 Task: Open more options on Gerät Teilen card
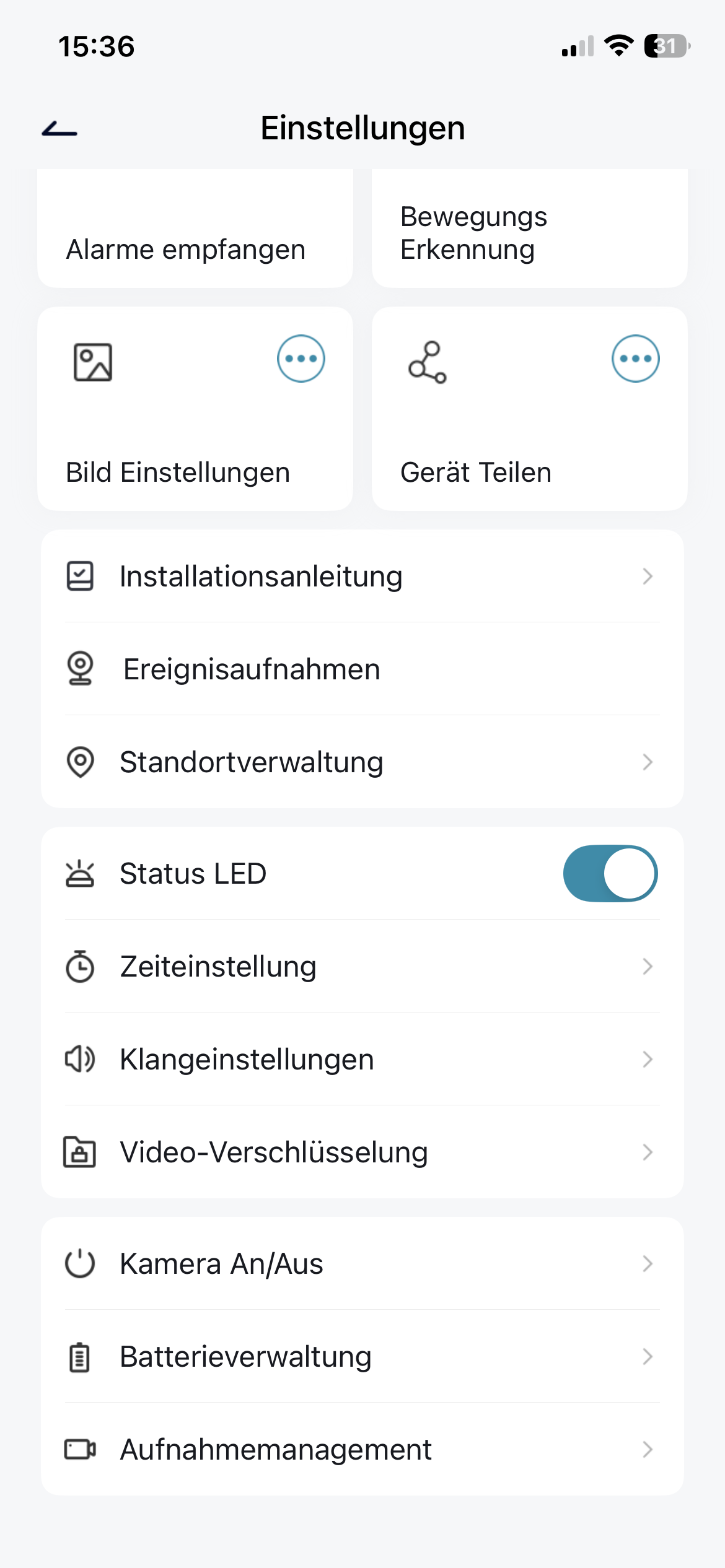click(636, 359)
